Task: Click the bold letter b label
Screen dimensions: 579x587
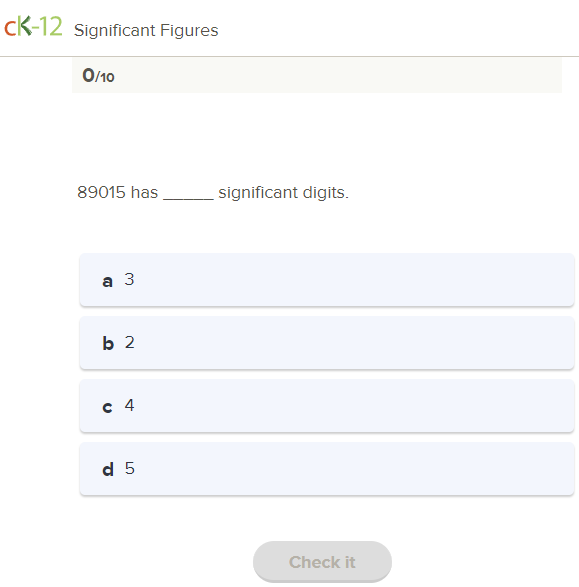Action: point(108,343)
